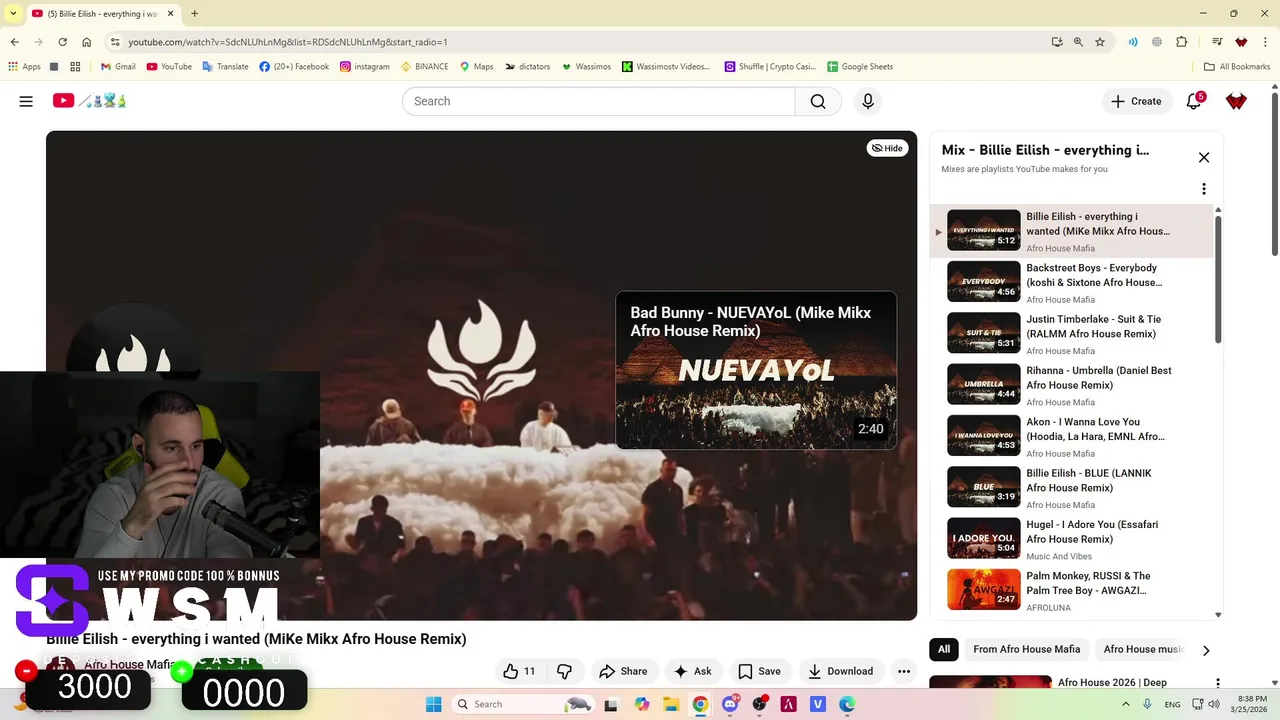Open more actions ellipsis below video

tap(904, 671)
